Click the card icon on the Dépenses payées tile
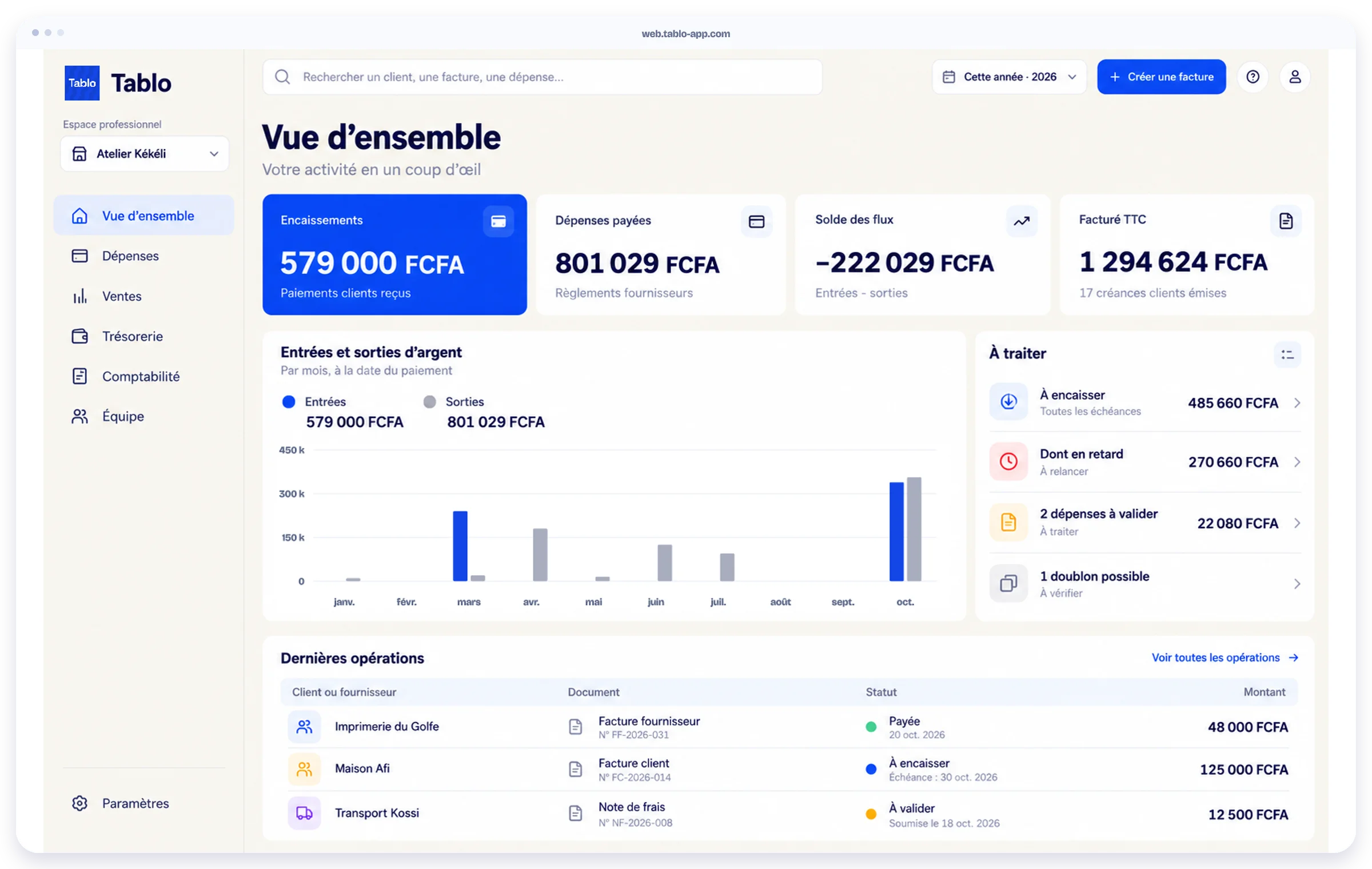The height and width of the screenshot is (869, 1372). [x=756, y=221]
